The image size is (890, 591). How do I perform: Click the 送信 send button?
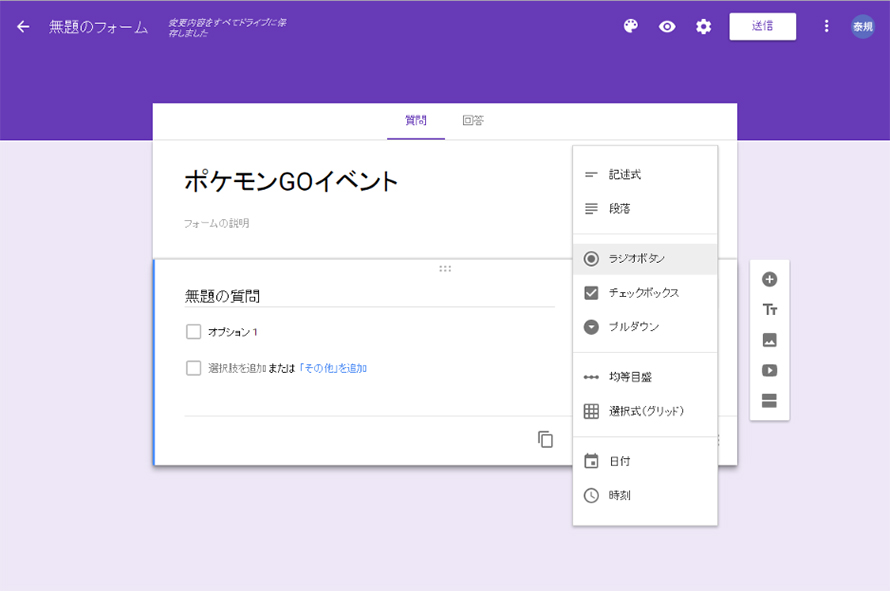(x=762, y=26)
